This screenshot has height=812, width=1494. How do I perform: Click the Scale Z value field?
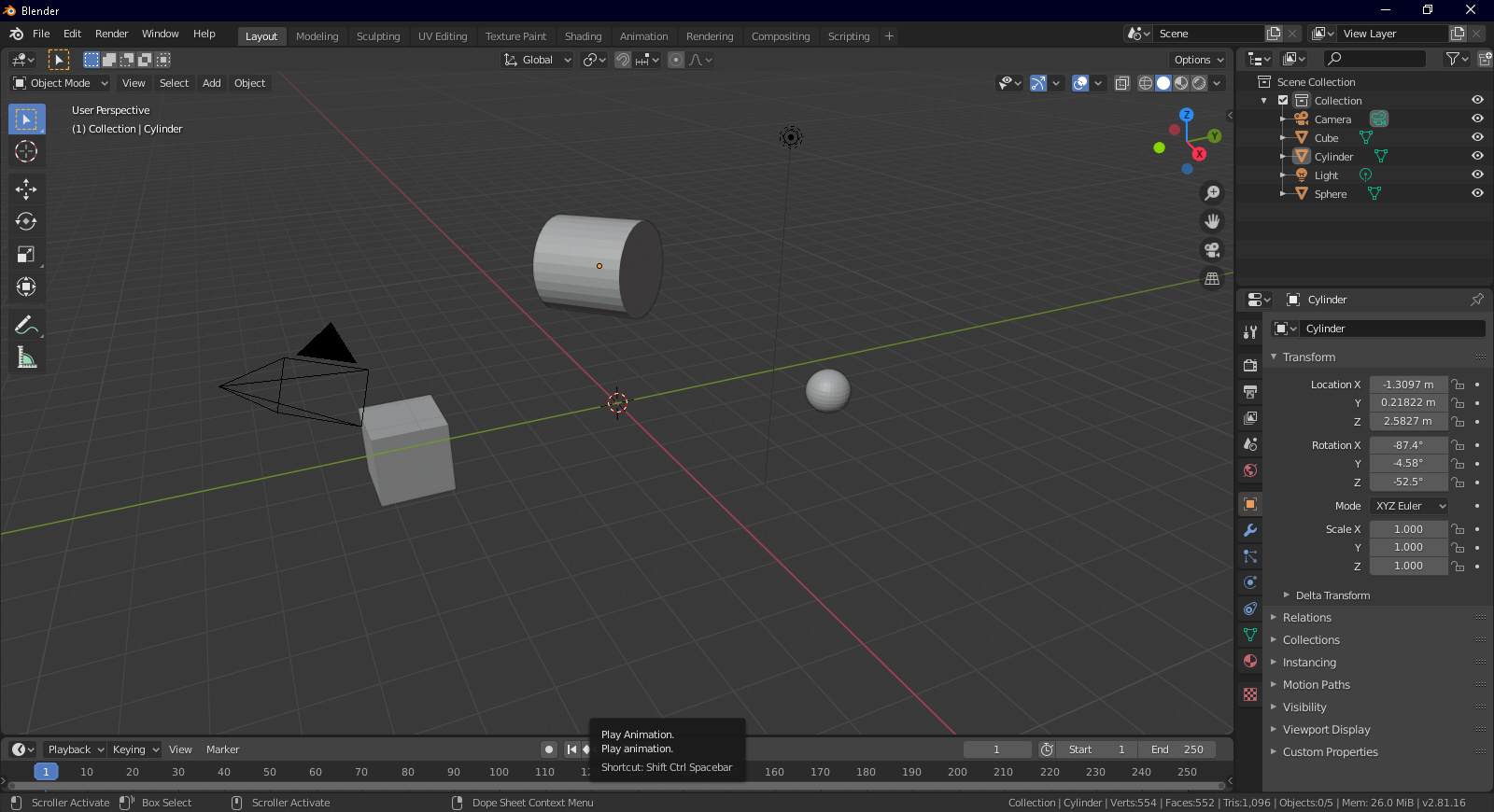coord(1408,566)
